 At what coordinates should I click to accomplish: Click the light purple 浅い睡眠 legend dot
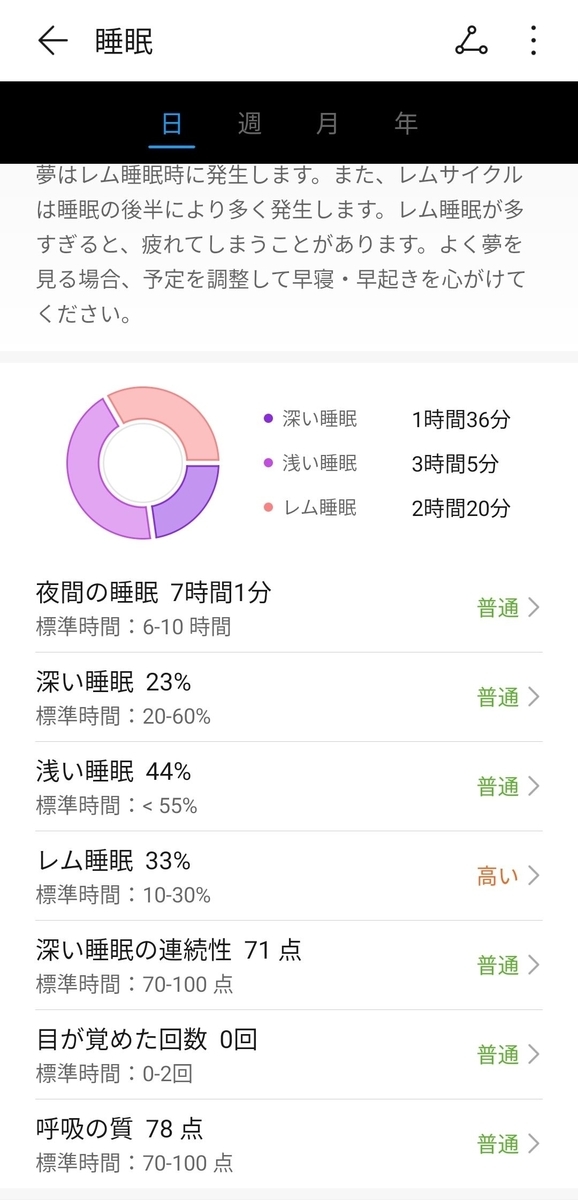coord(266,464)
